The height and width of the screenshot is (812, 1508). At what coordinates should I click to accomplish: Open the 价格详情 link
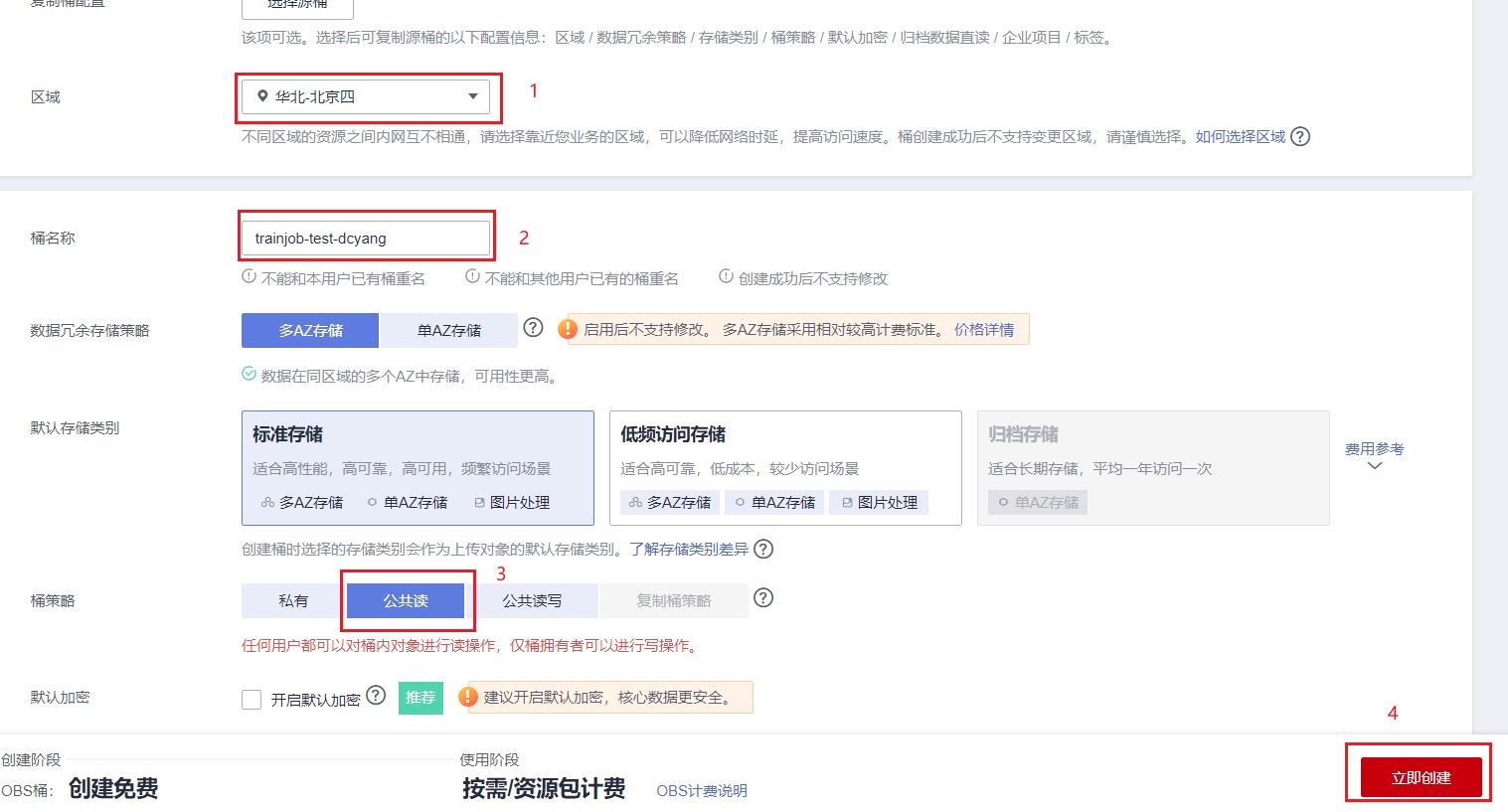tap(984, 329)
